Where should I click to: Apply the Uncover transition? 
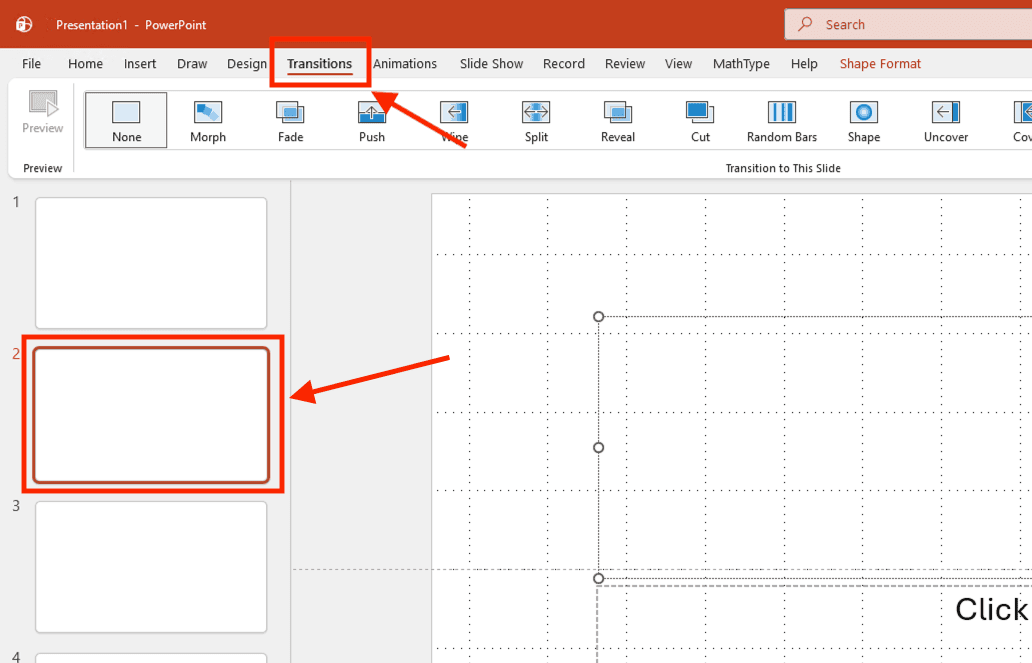tap(946, 122)
